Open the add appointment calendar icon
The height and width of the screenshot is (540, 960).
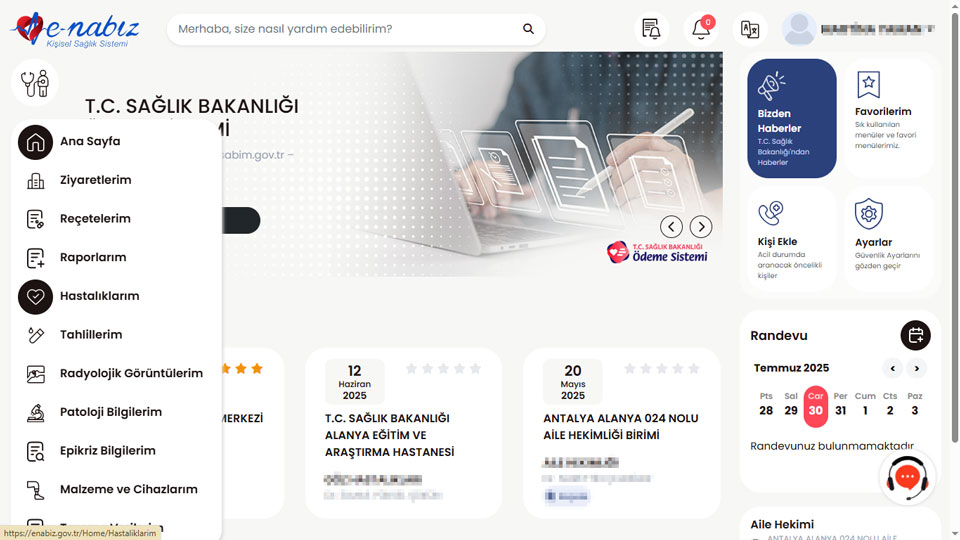pyautogui.click(x=915, y=336)
